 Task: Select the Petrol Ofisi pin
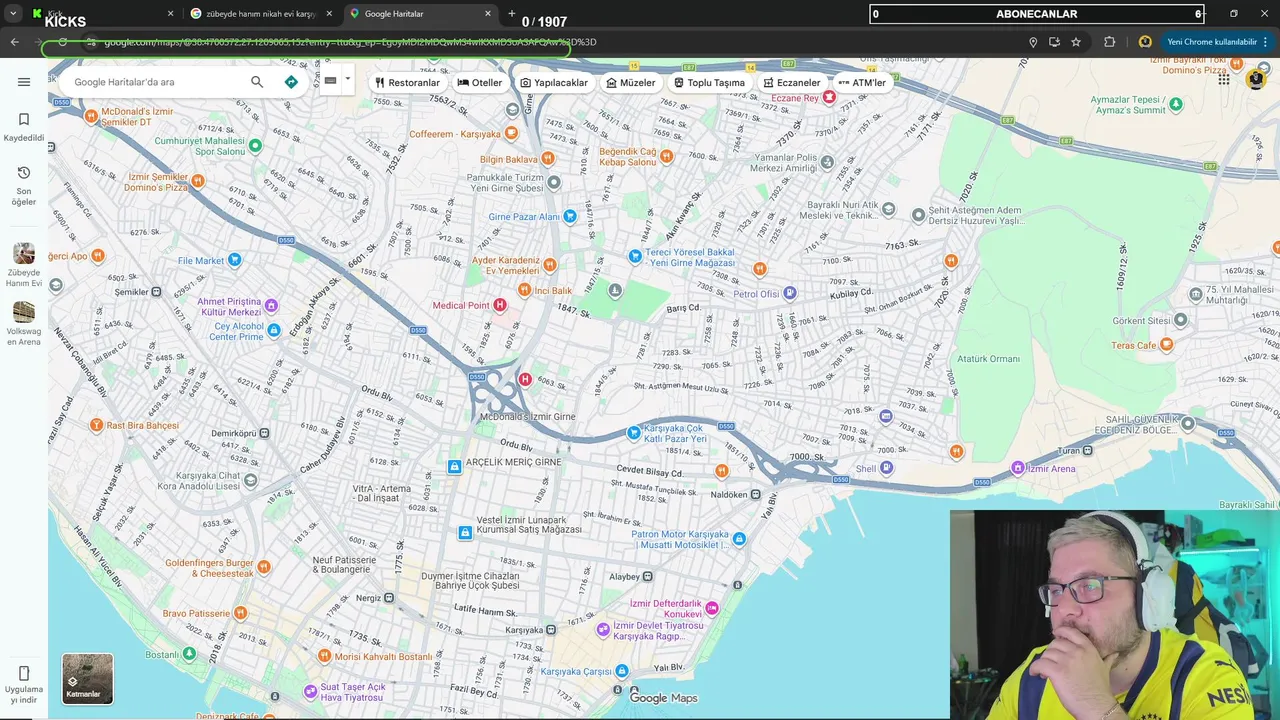[790, 293]
